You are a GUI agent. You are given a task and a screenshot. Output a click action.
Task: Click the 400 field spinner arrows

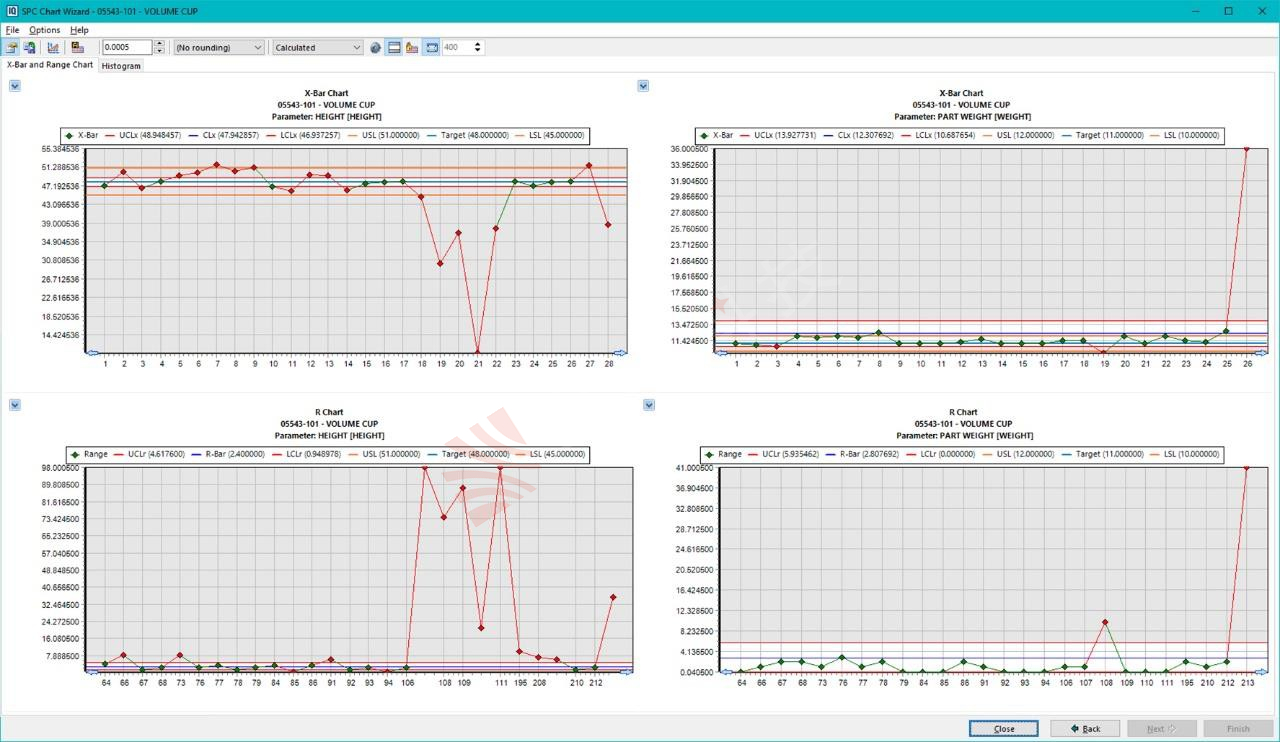point(478,47)
